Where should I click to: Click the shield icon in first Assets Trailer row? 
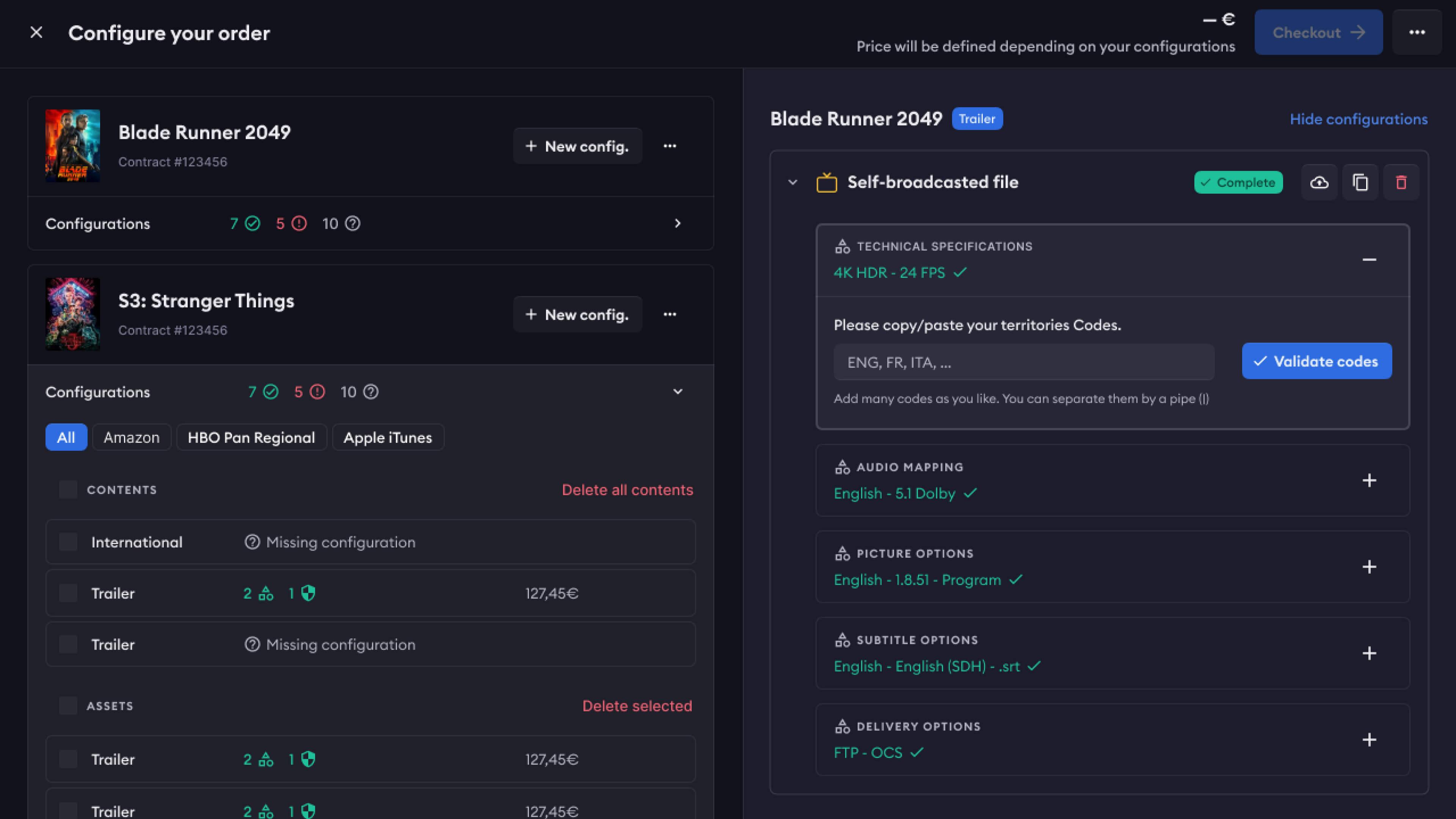pos(308,759)
